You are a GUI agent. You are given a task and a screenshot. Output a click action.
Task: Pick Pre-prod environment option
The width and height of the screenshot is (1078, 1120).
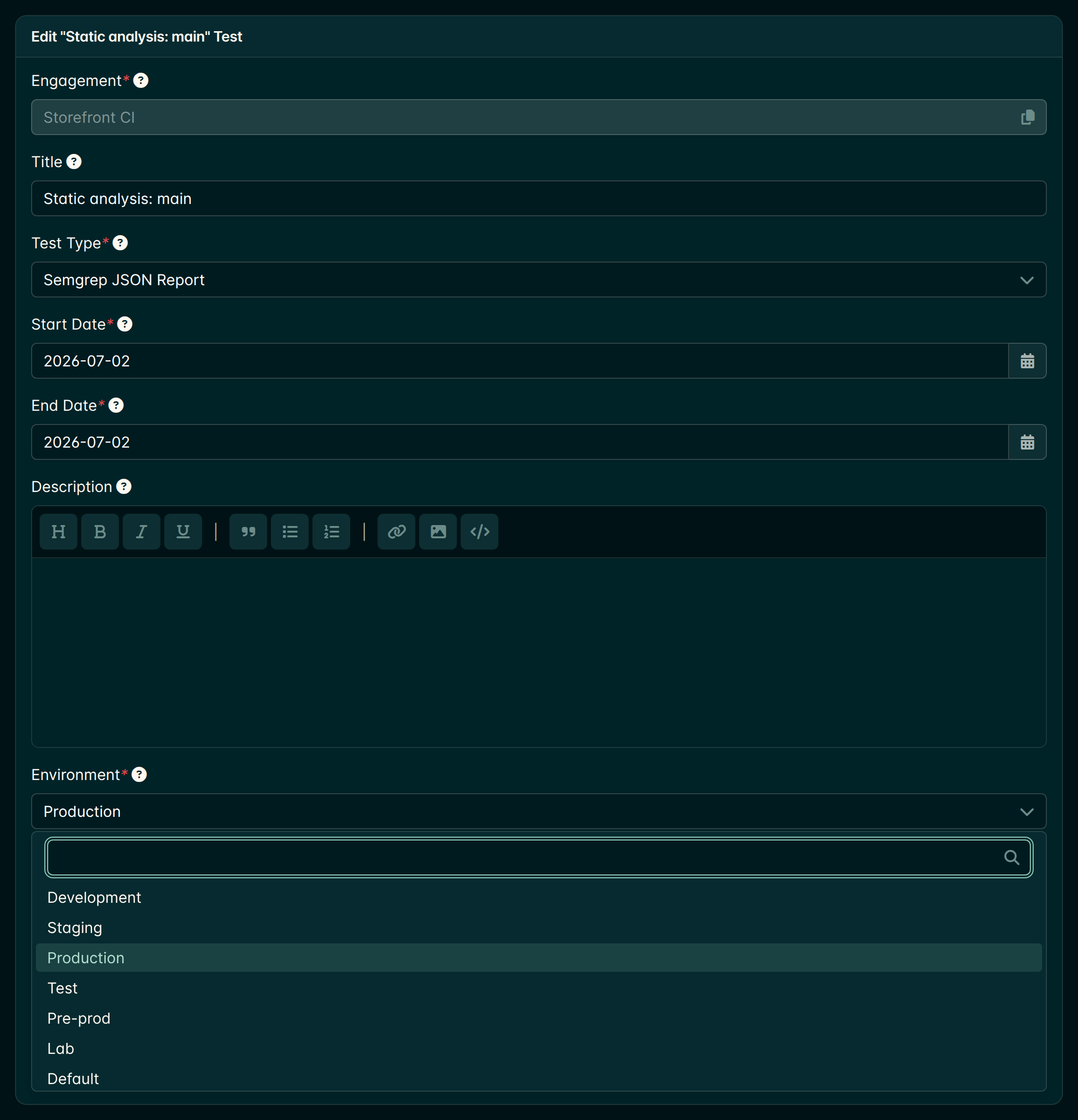coord(539,1018)
